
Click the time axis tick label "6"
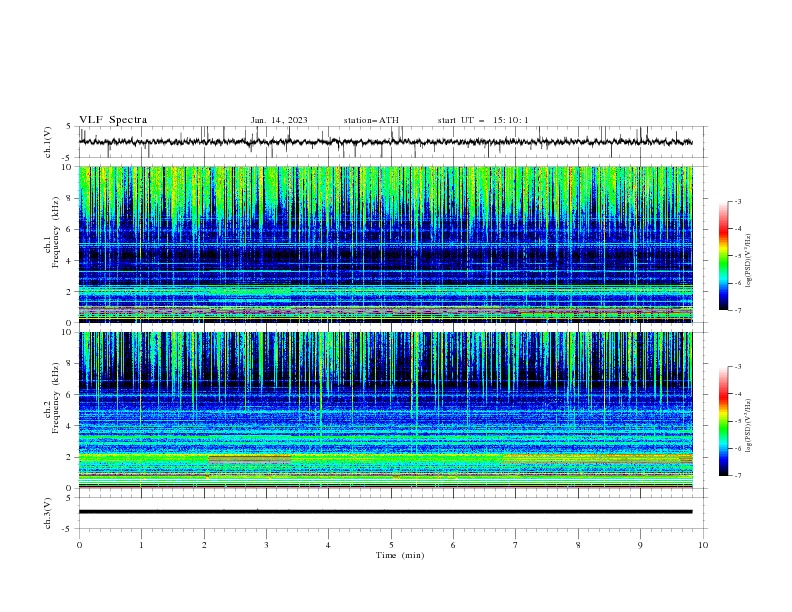pyautogui.click(x=453, y=545)
